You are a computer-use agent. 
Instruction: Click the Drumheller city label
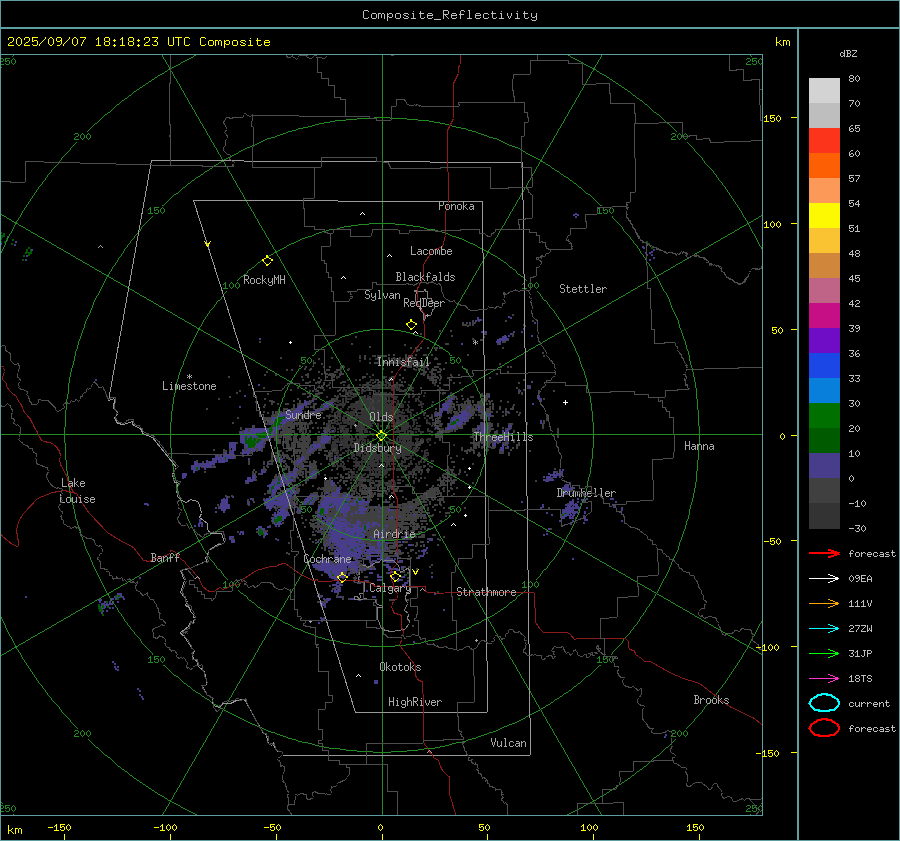click(586, 493)
